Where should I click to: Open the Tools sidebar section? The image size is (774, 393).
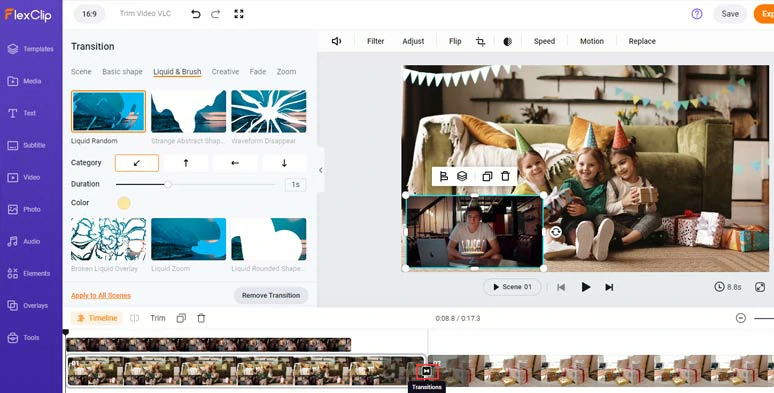[23, 338]
